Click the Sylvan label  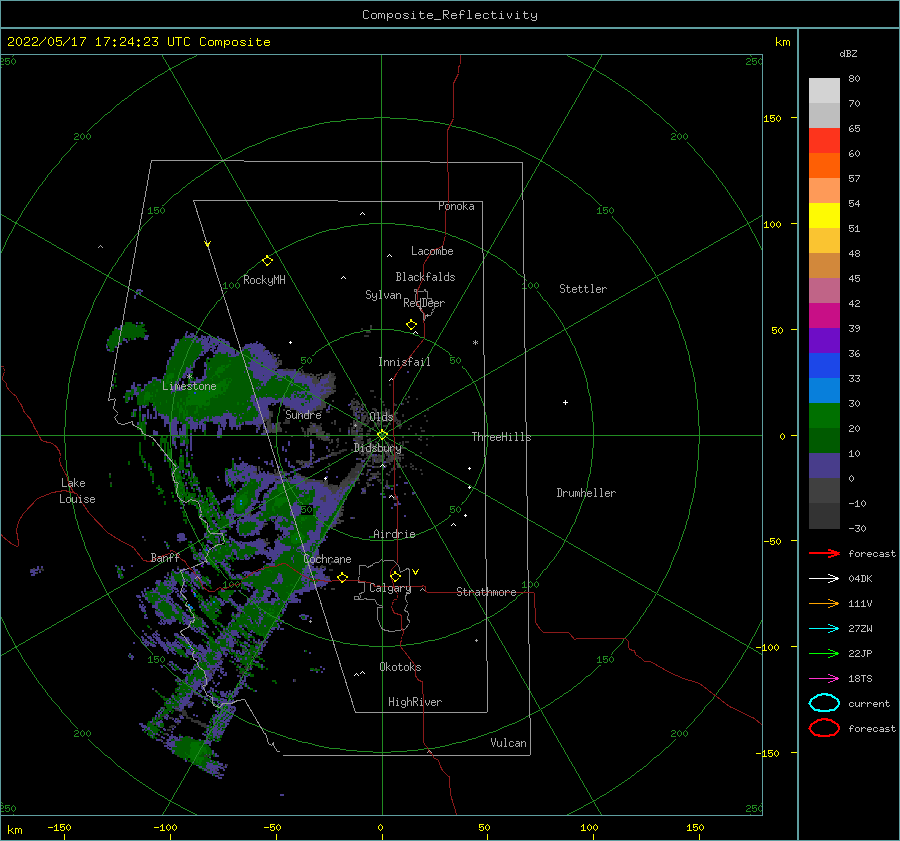pyautogui.click(x=383, y=295)
